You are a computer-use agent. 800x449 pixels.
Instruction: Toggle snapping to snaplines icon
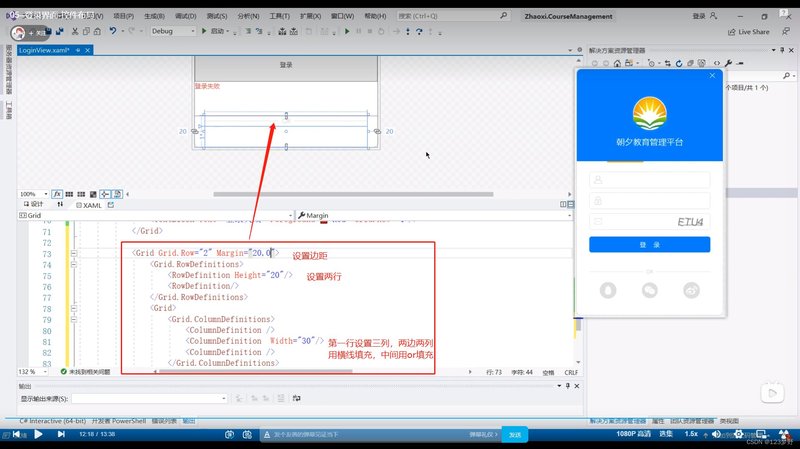click(105, 194)
